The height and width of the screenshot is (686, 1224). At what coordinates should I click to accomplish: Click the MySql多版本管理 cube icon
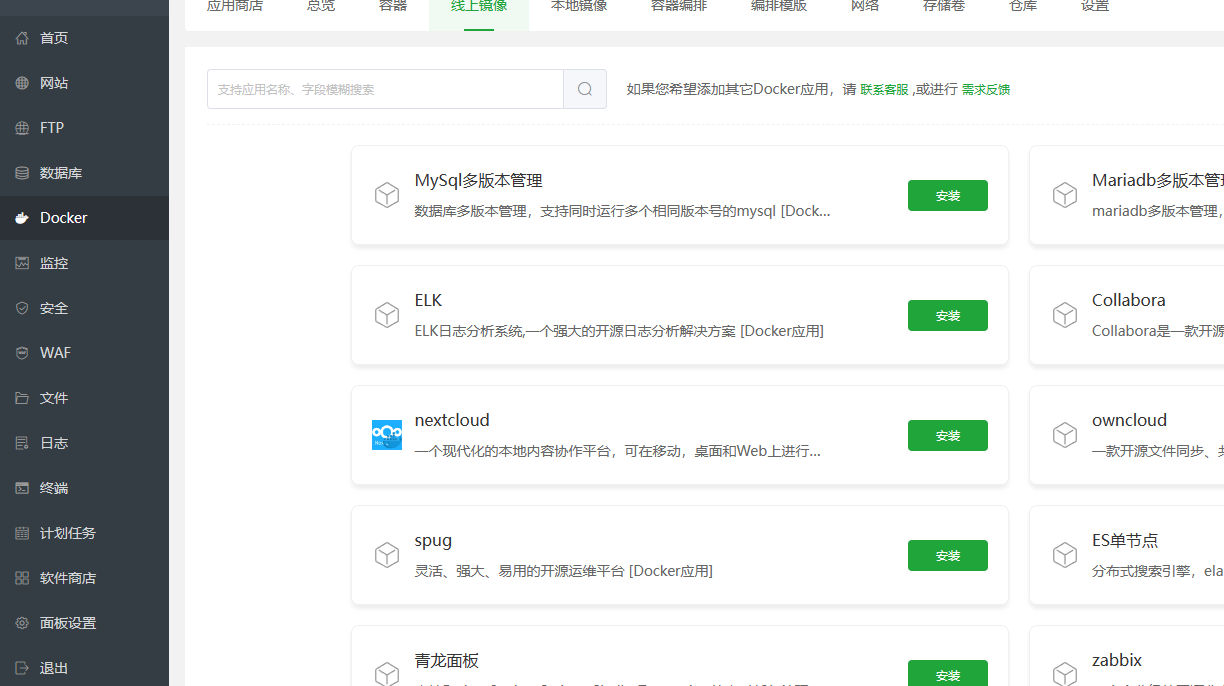click(387, 195)
